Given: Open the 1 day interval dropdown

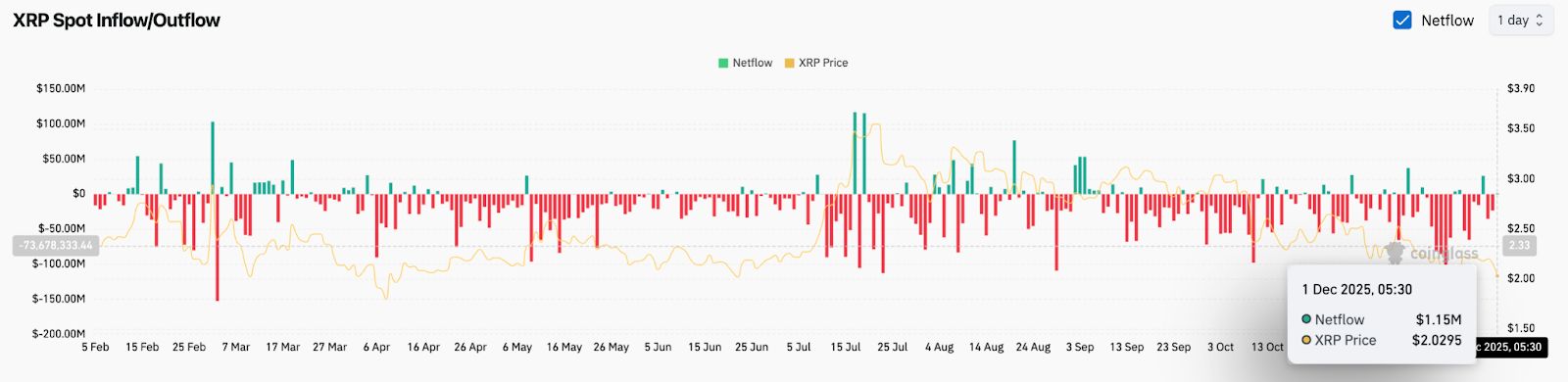Looking at the screenshot, I should pyautogui.click(x=1521, y=21).
